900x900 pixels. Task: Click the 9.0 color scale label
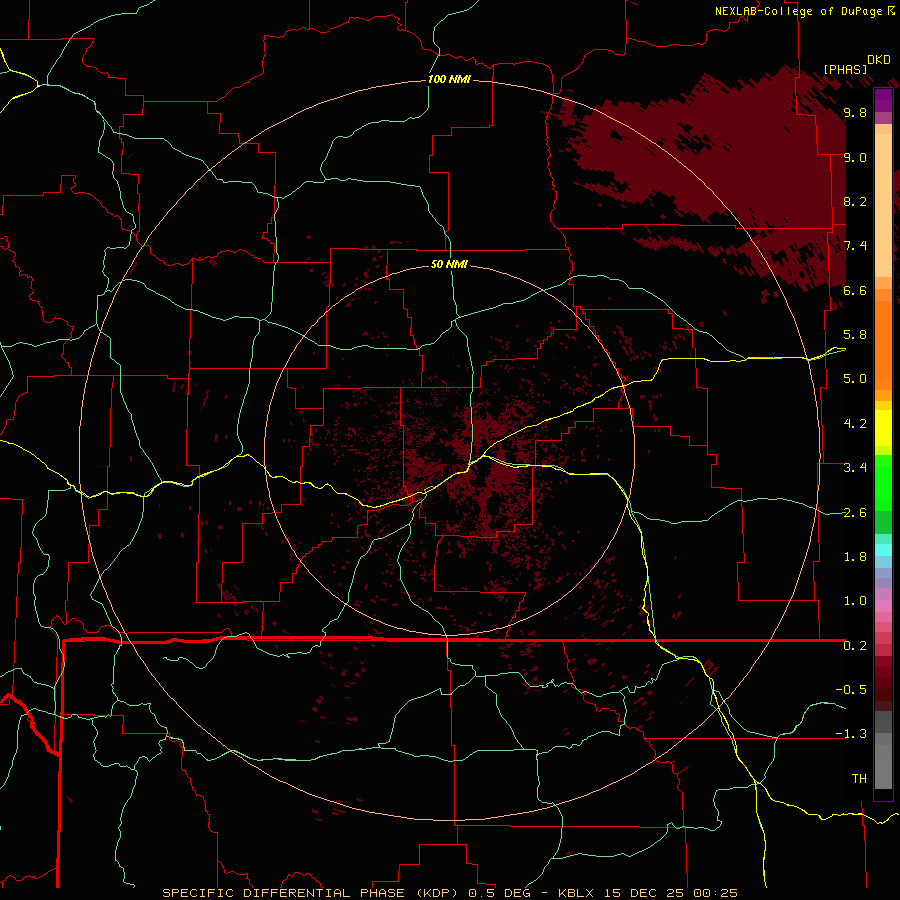pyautogui.click(x=855, y=157)
